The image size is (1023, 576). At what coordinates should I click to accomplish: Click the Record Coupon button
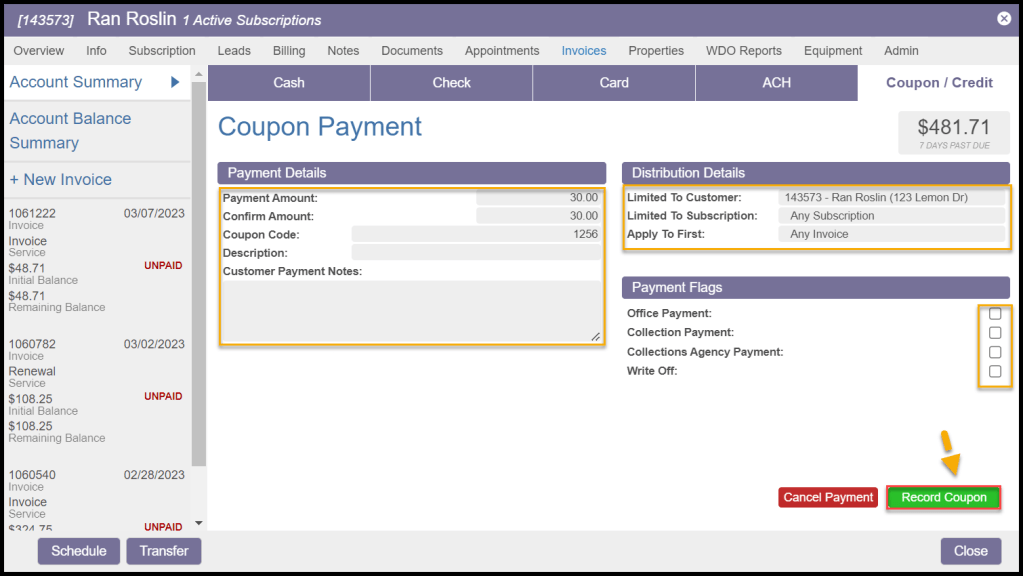pos(943,497)
